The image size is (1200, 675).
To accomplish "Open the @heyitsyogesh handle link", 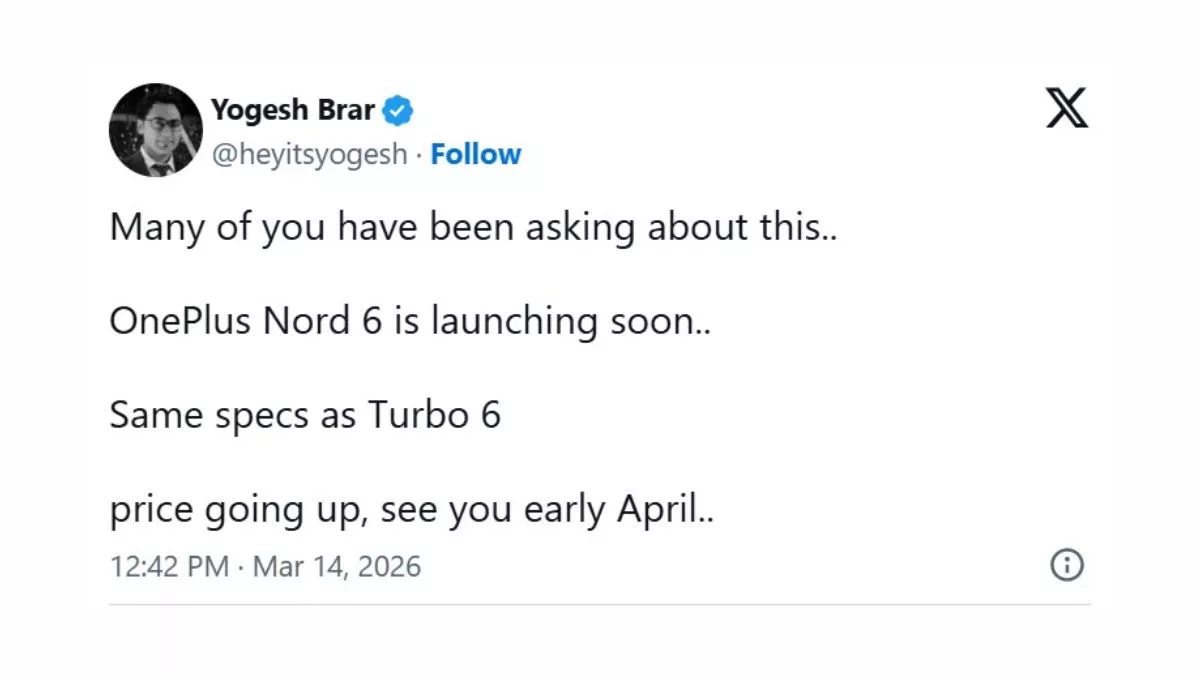I will (309, 154).
